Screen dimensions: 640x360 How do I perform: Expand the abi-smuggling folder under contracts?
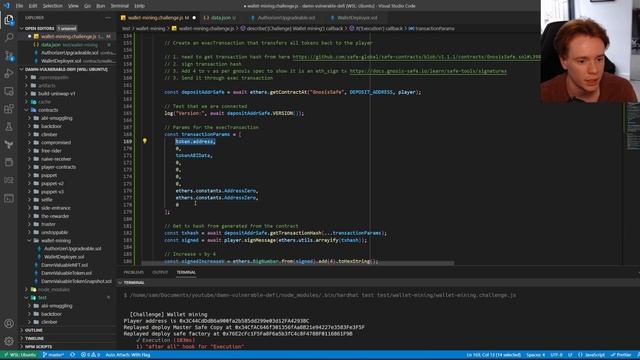point(56,118)
